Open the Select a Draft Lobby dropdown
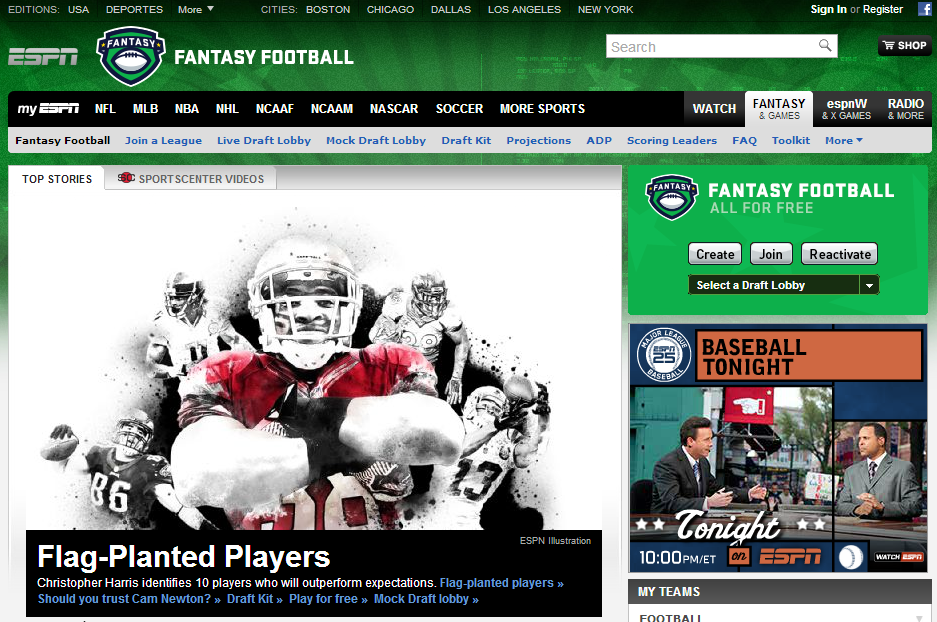 pyautogui.click(x=783, y=285)
